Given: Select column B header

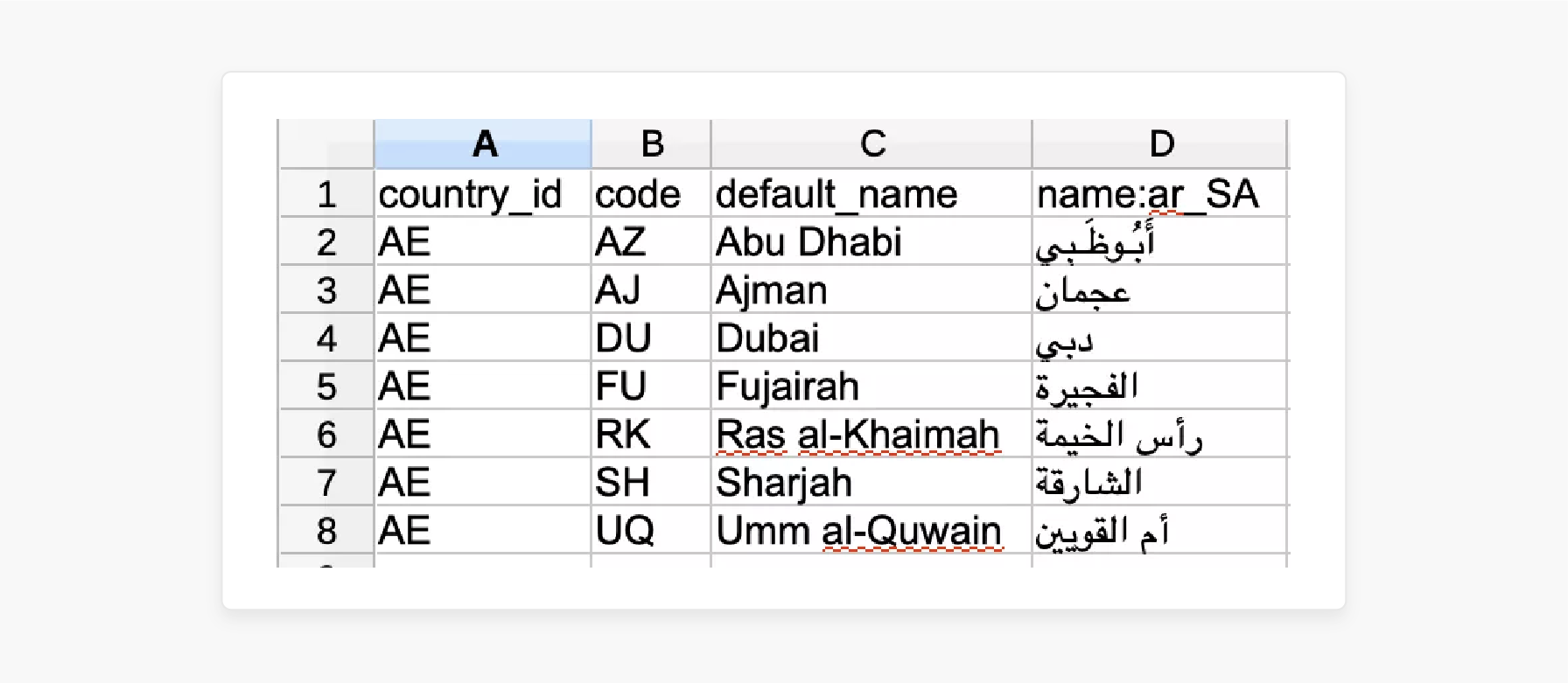Looking at the screenshot, I should click(x=651, y=143).
